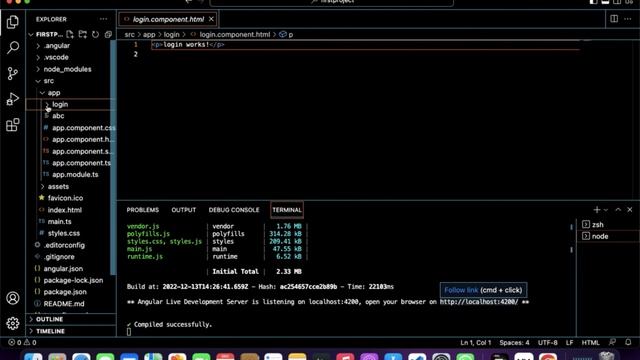
Task: Follow the http://localhost:4200/ link in terminal
Action: click(x=479, y=302)
